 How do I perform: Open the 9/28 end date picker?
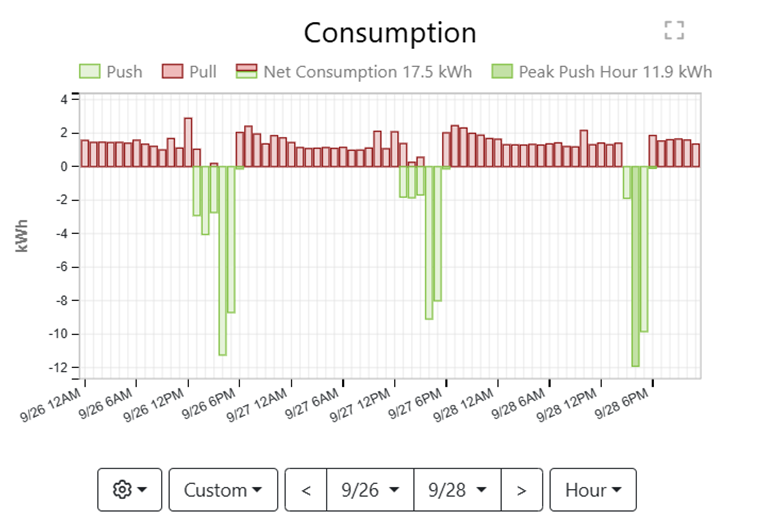[457, 490]
